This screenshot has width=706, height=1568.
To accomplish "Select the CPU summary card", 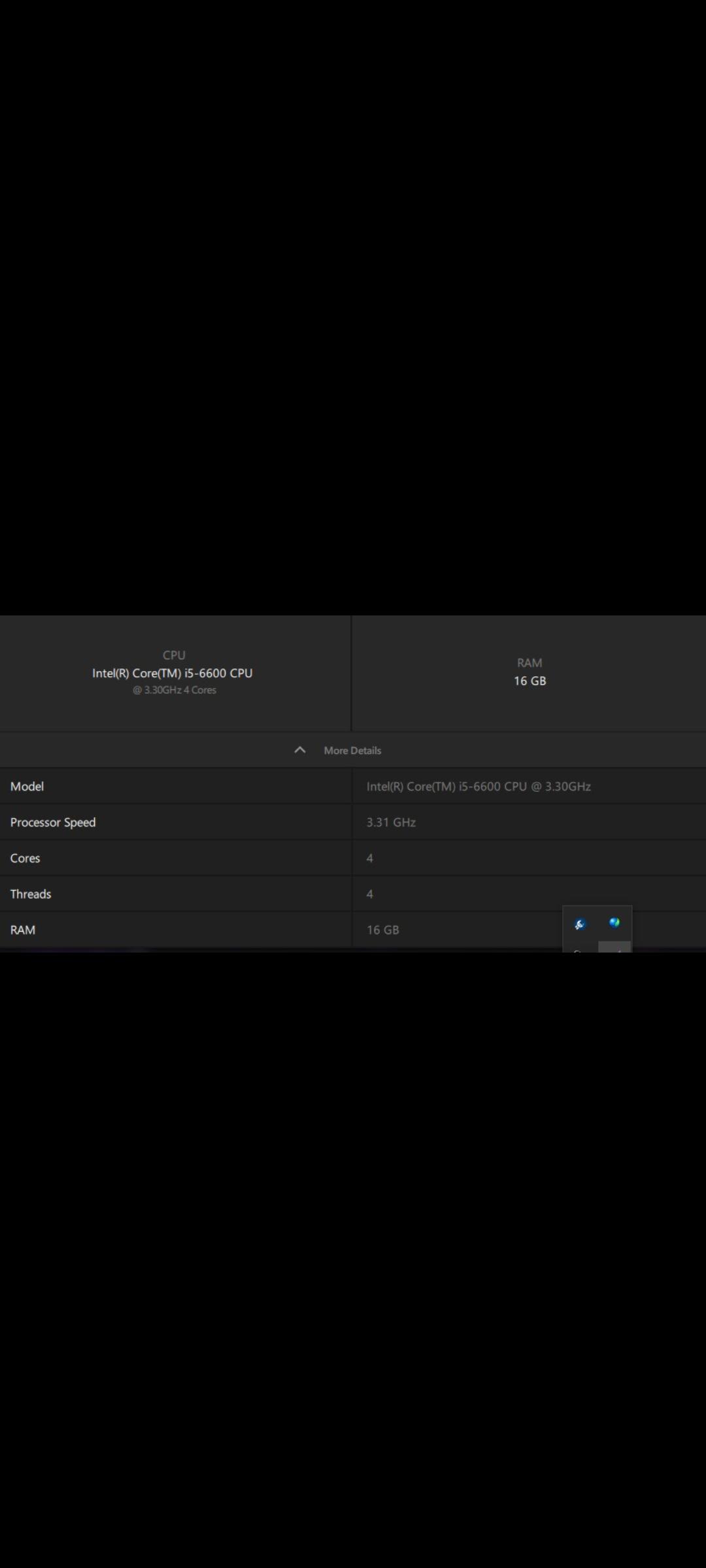I will [x=175, y=673].
